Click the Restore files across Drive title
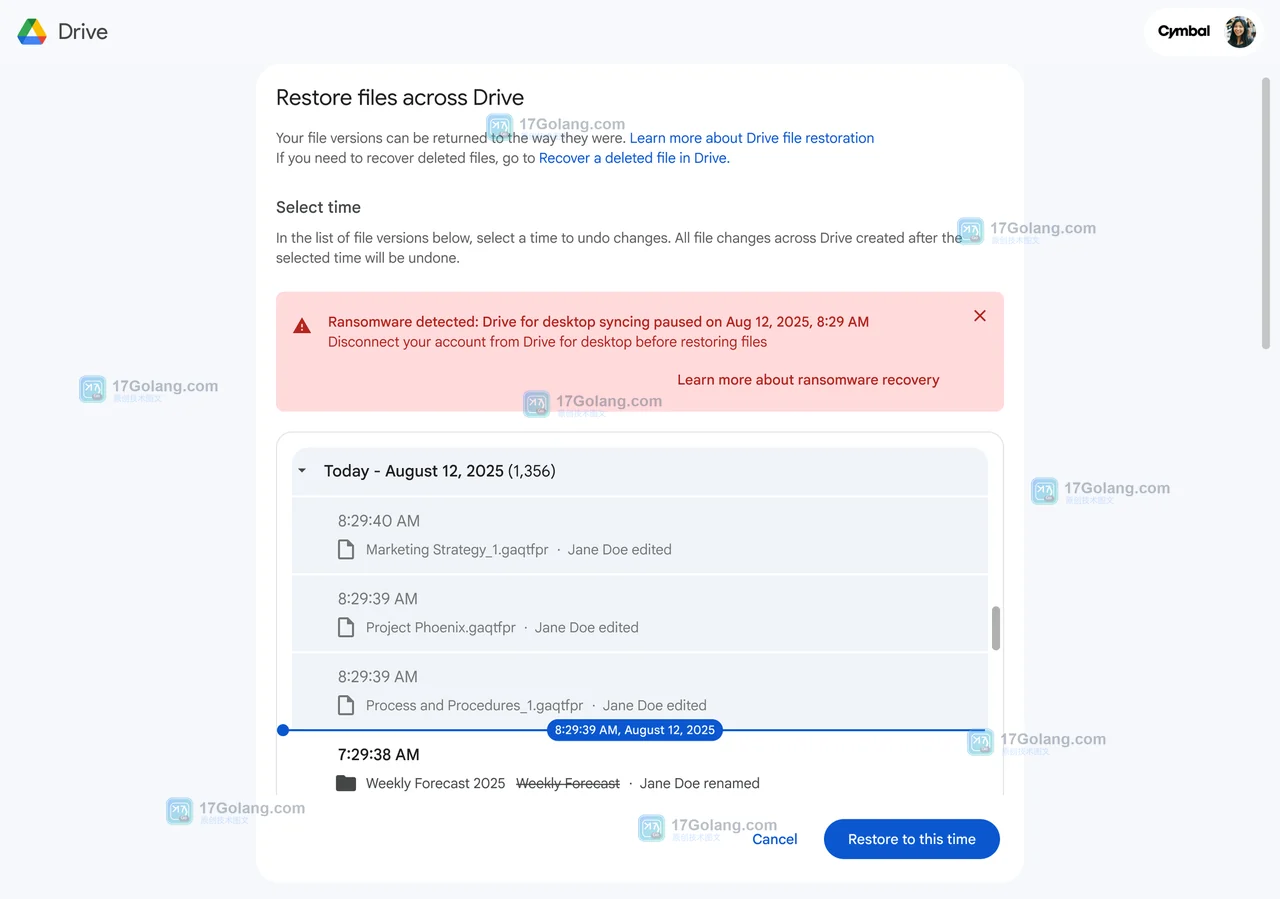Image resolution: width=1280 pixels, height=899 pixels. click(400, 98)
